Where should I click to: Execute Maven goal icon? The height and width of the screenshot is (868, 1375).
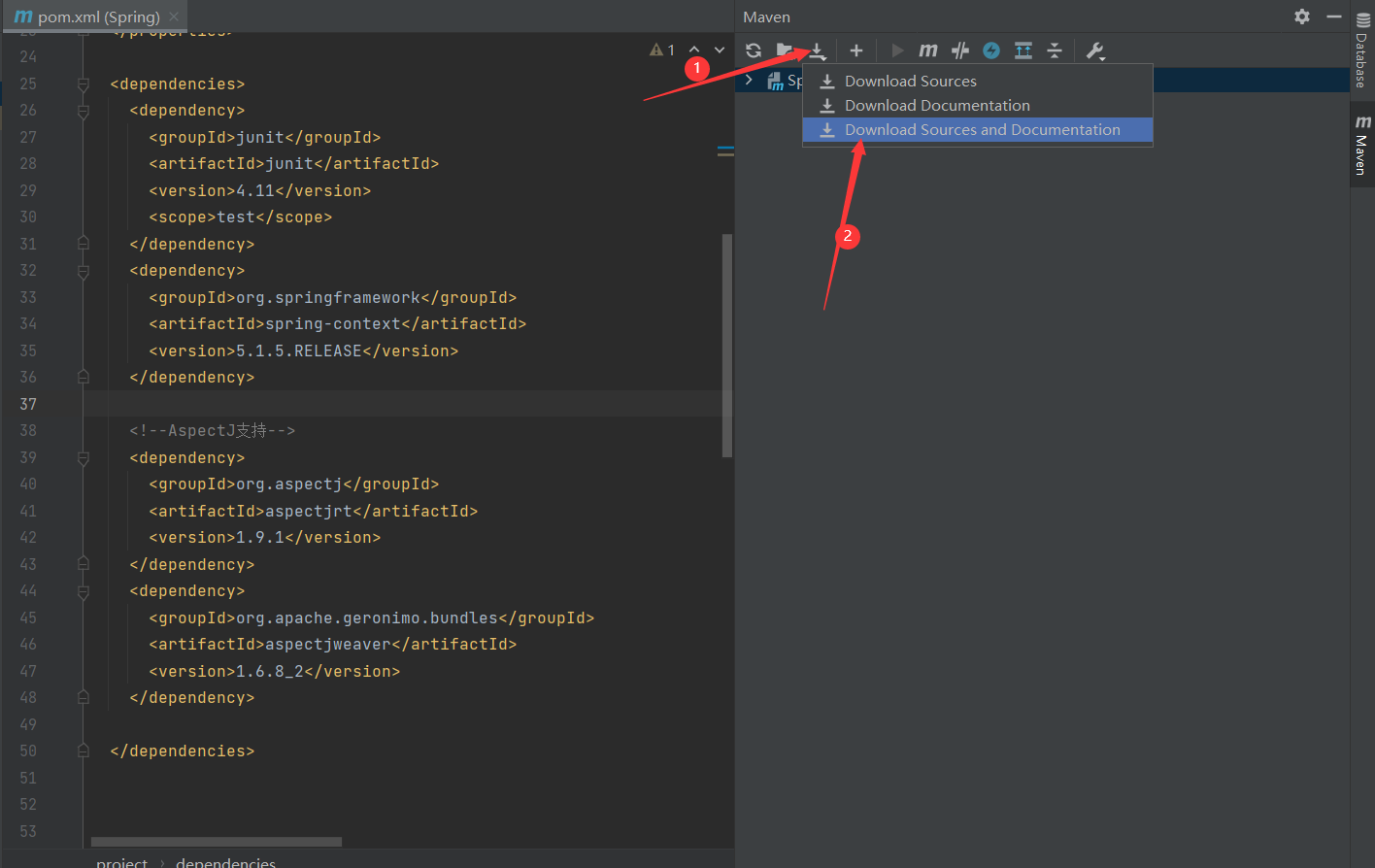coord(928,50)
